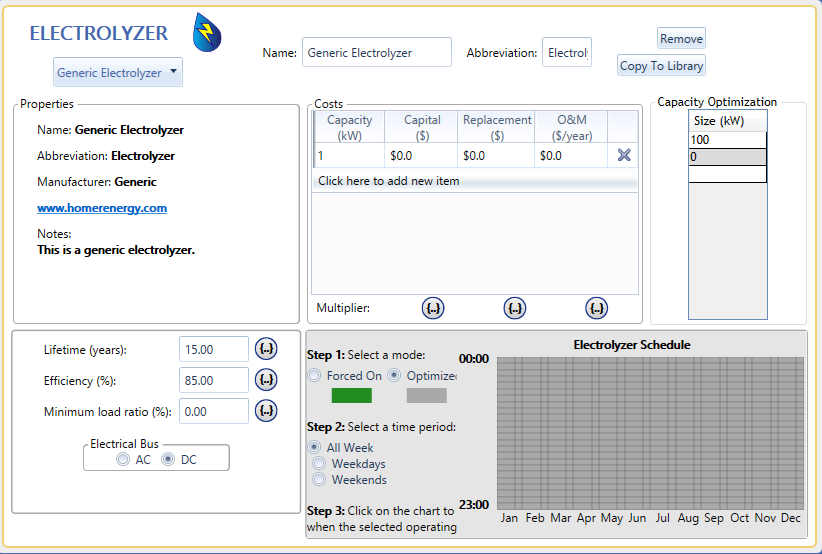
Task: Click the Remove button
Action: [x=681, y=39]
